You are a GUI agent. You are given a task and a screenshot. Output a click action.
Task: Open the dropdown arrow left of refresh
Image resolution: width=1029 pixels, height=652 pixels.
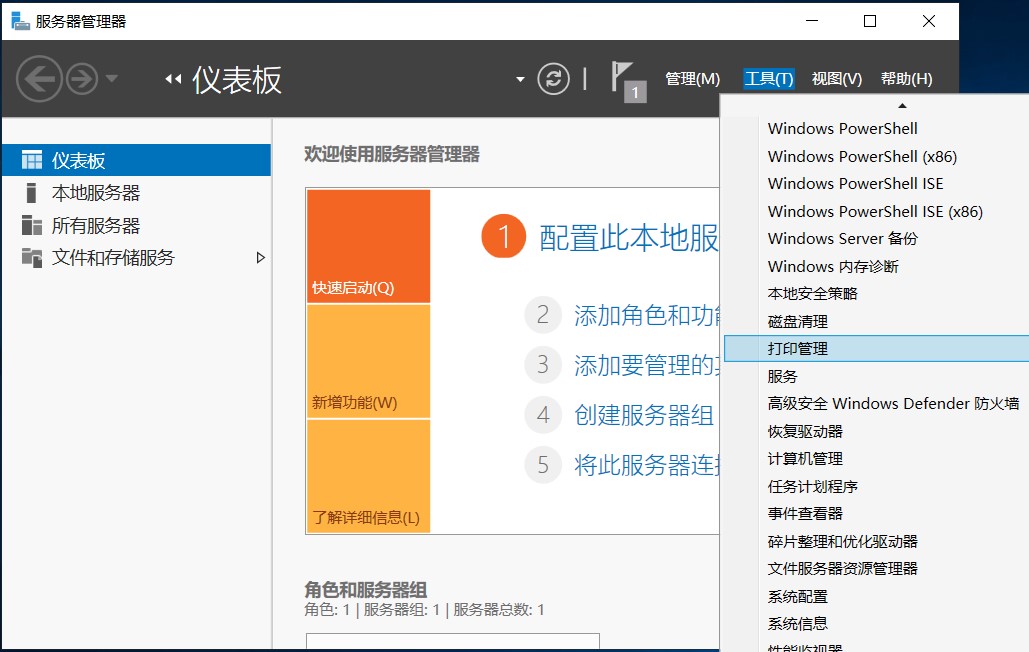click(x=520, y=79)
